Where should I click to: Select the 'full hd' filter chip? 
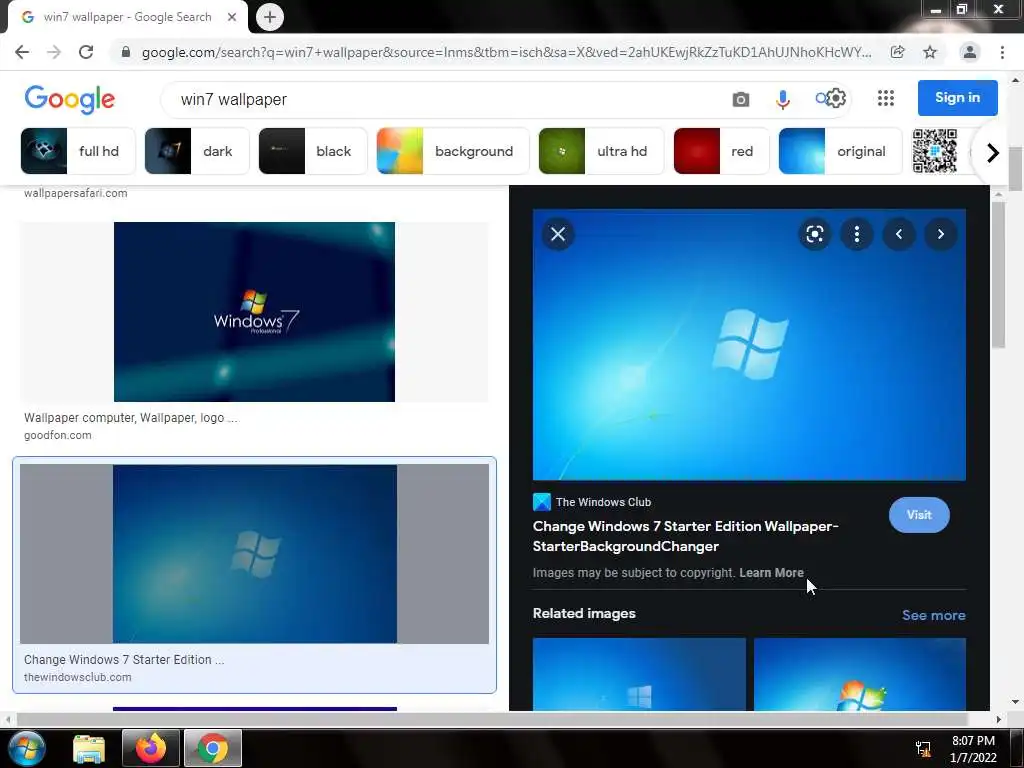tap(78, 151)
